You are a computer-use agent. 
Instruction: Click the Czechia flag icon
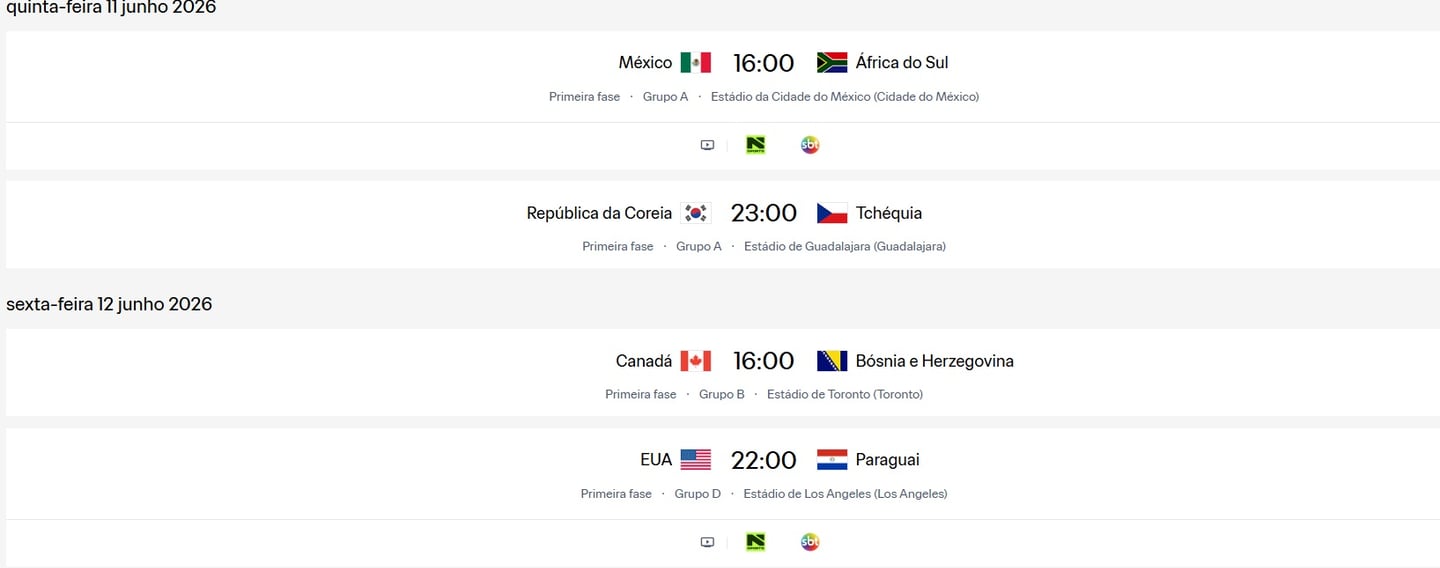point(832,213)
